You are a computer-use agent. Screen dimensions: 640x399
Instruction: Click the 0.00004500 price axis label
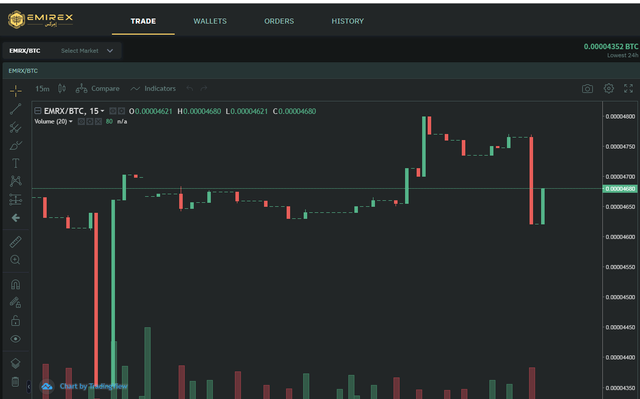(x=620, y=297)
